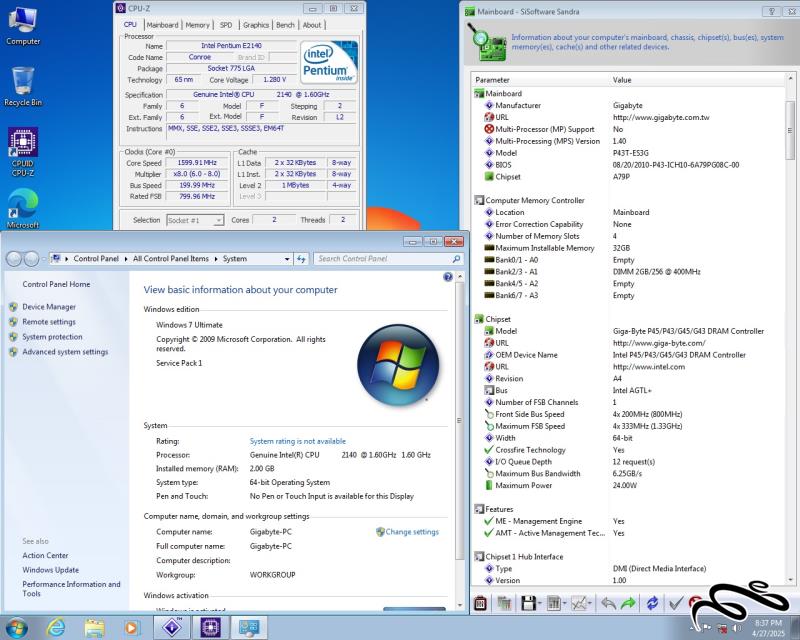Image resolution: width=800 pixels, height=640 pixels.
Task: Open the SPD tab in CPU-Z
Action: point(226,25)
